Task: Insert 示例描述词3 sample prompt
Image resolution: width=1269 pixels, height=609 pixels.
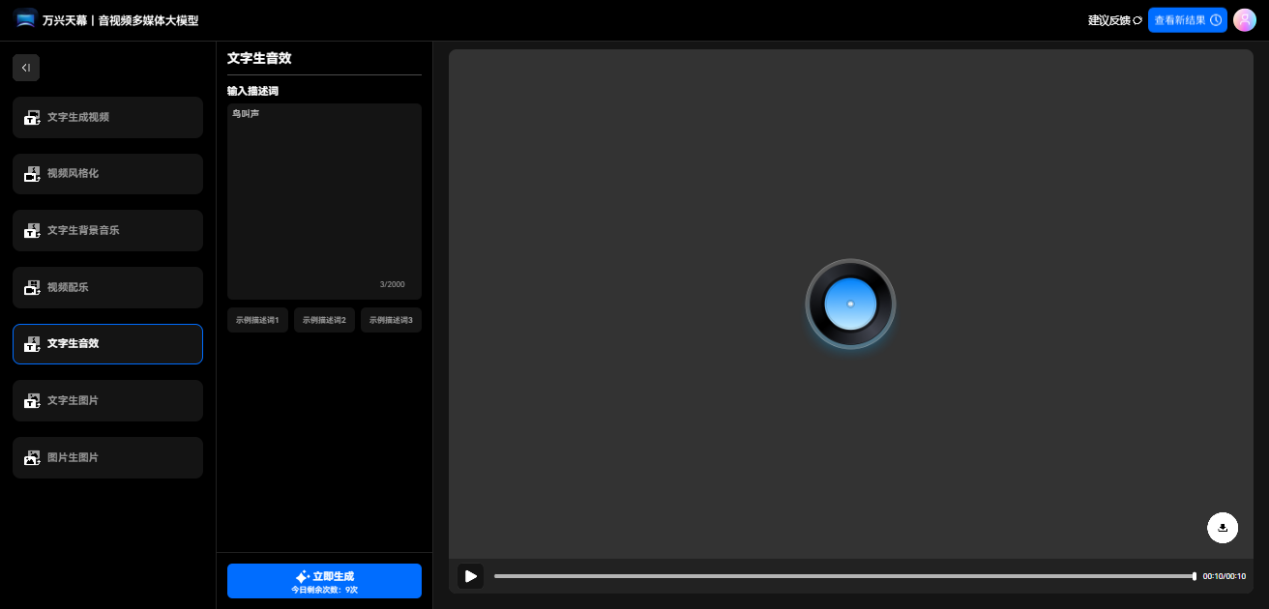Action: point(391,320)
